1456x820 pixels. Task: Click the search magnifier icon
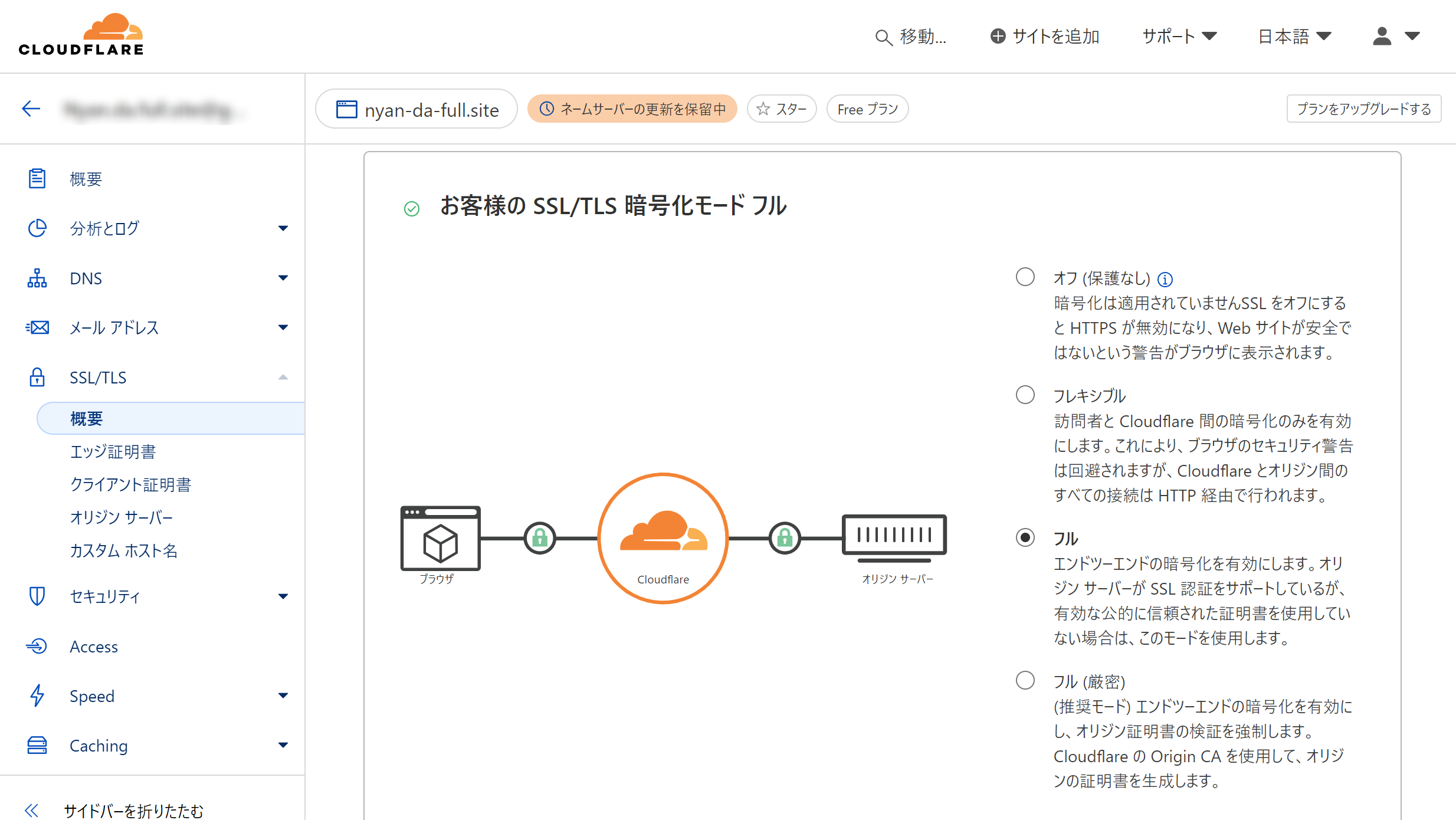click(883, 38)
